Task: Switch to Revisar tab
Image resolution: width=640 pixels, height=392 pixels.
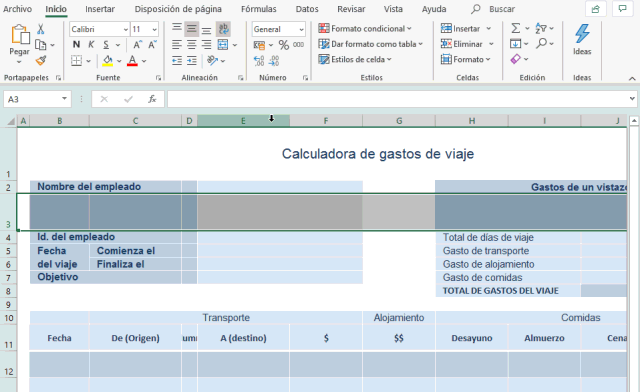Action: click(x=351, y=9)
